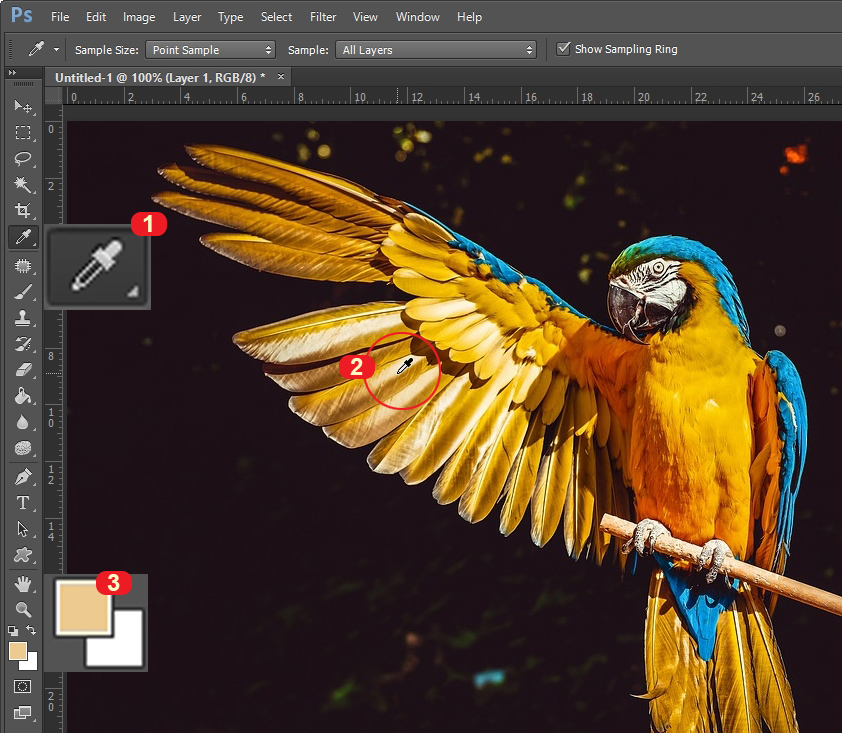Image resolution: width=842 pixels, height=733 pixels.
Task: Open the Layer menu
Action: click(187, 17)
